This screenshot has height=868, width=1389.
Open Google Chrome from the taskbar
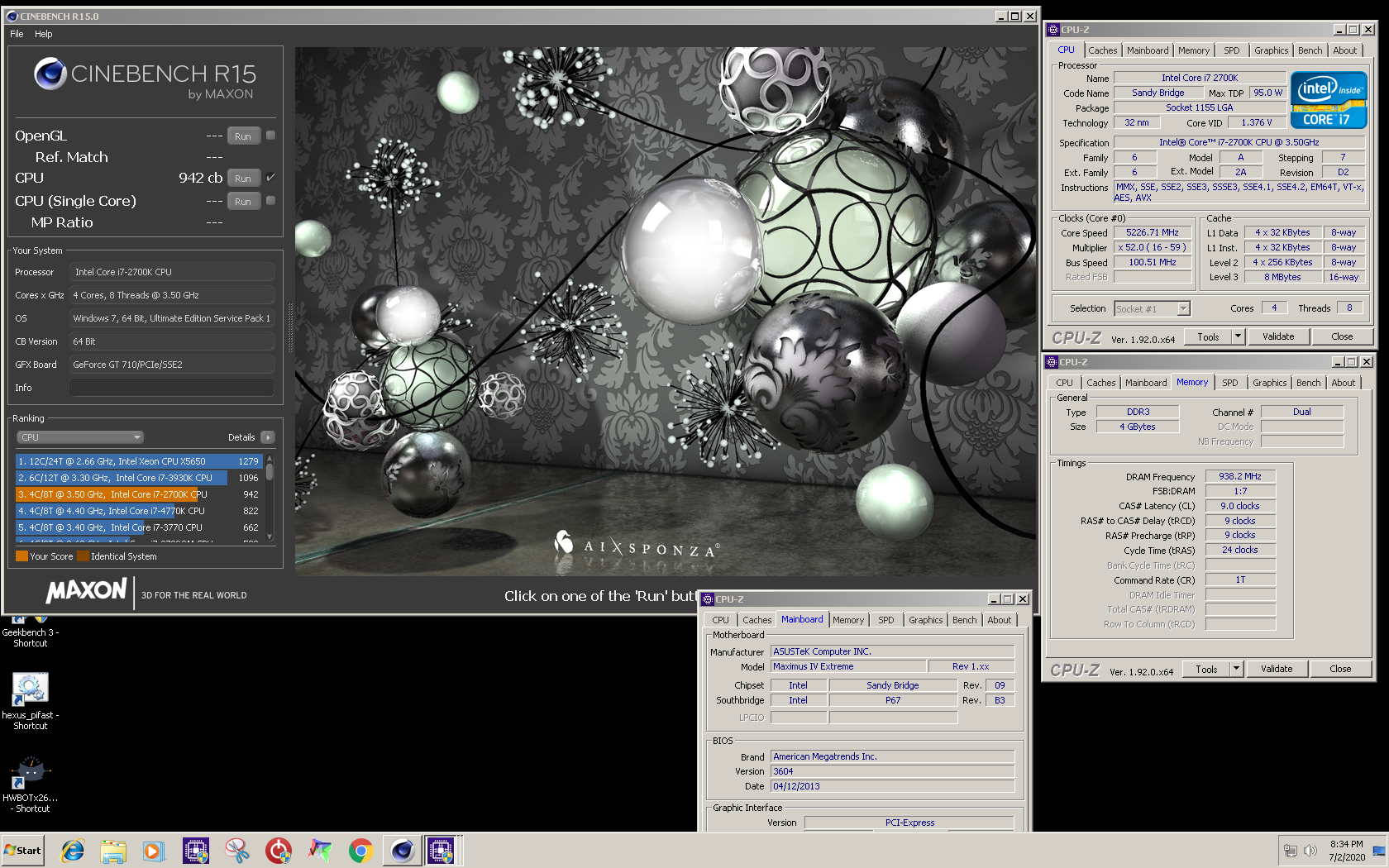tap(360, 850)
